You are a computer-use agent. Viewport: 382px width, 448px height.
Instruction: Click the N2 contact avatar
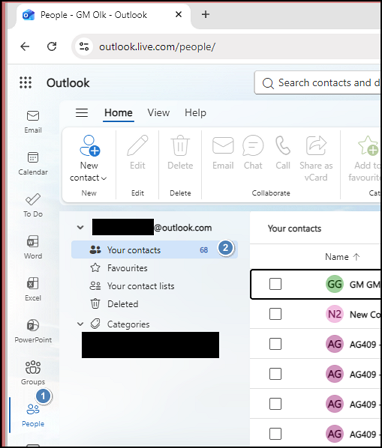pos(334,314)
